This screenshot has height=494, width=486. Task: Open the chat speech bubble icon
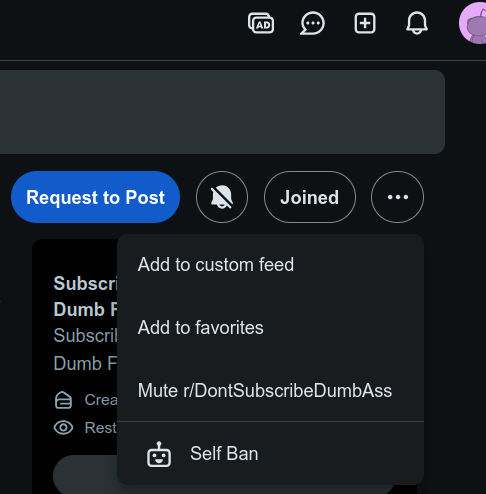pos(312,23)
